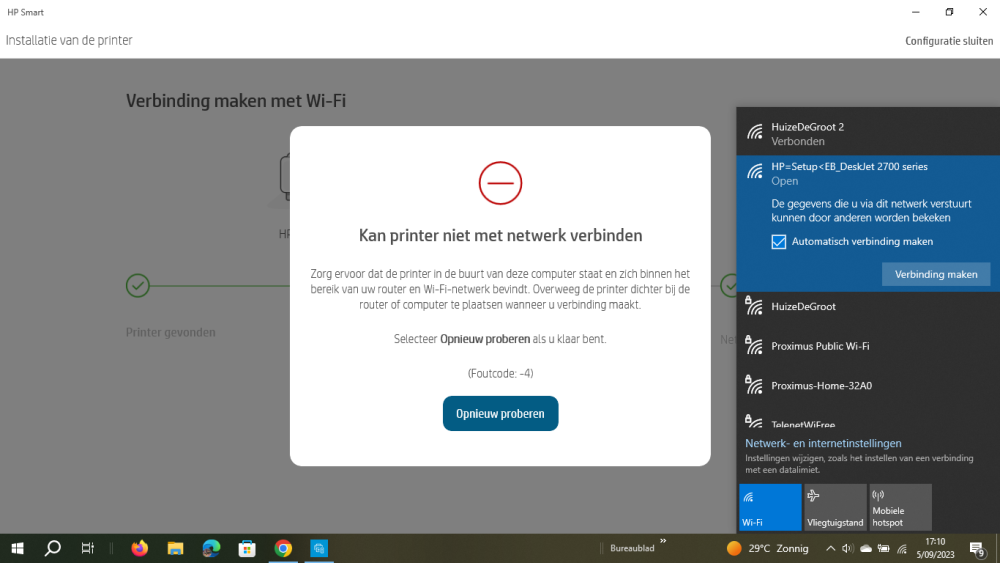Click the Printer gevonden checkmark step
The width and height of the screenshot is (1000, 563).
pyautogui.click(x=138, y=286)
